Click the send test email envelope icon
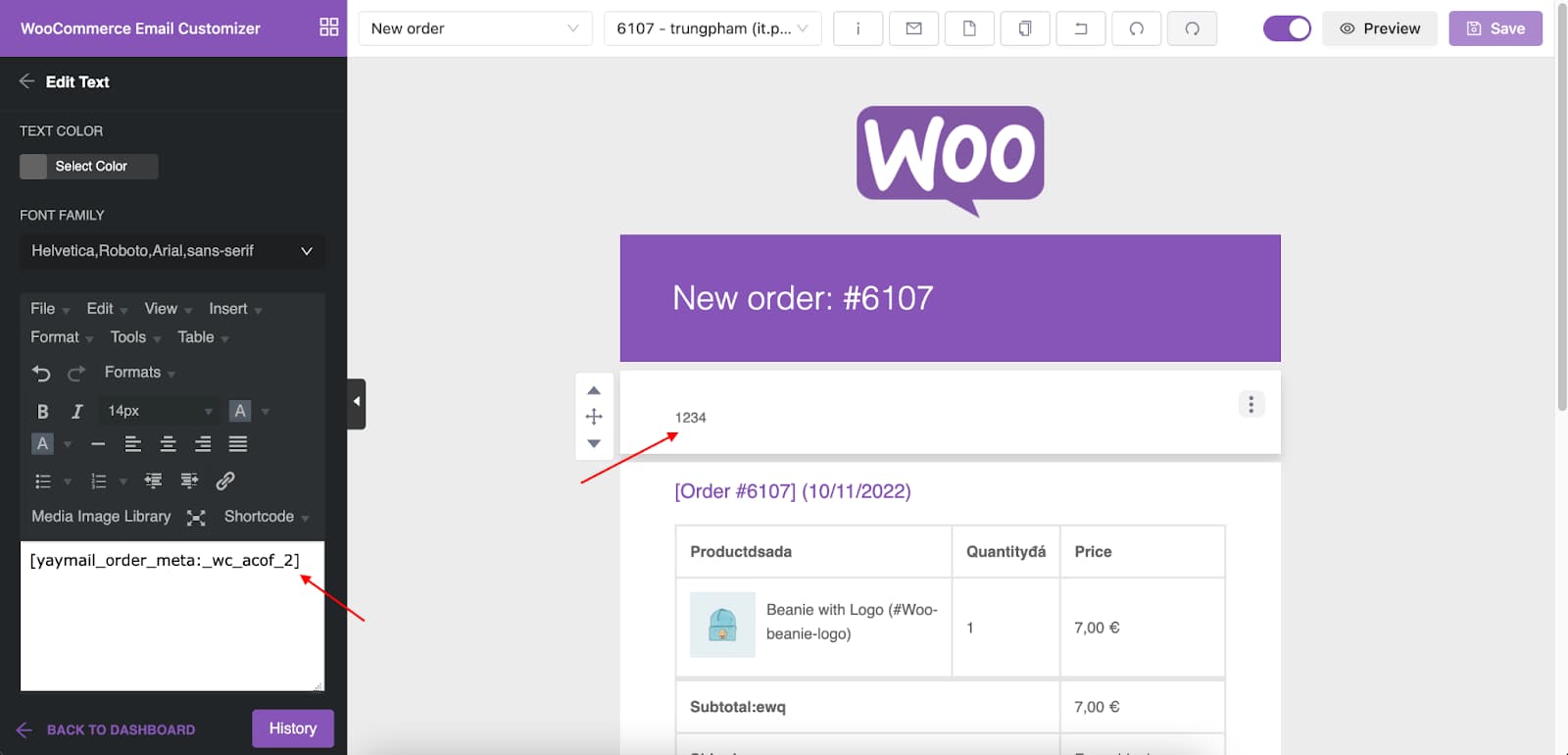 (x=913, y=28)
